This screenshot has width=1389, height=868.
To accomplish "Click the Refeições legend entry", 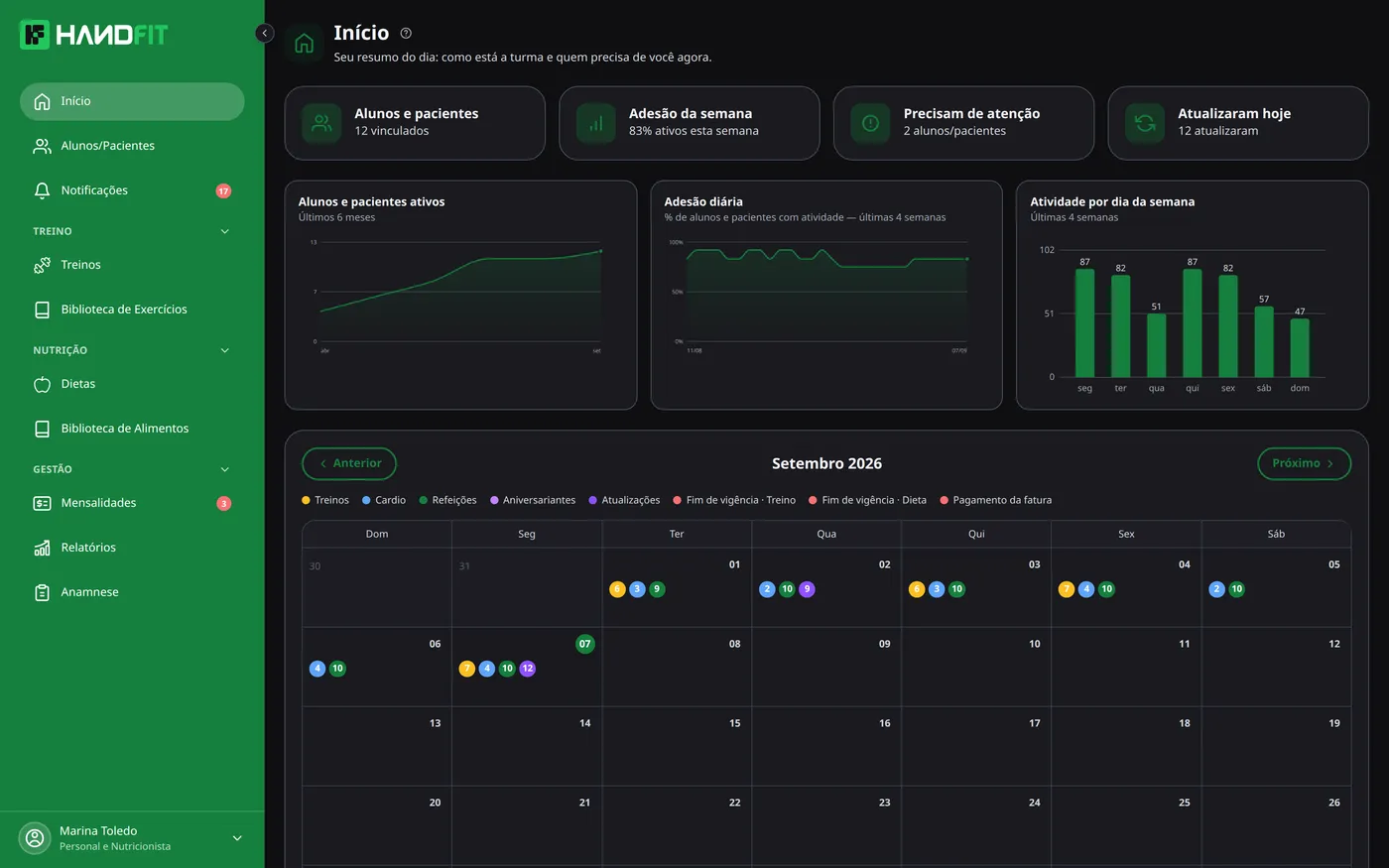I will [x=447, y=500].
